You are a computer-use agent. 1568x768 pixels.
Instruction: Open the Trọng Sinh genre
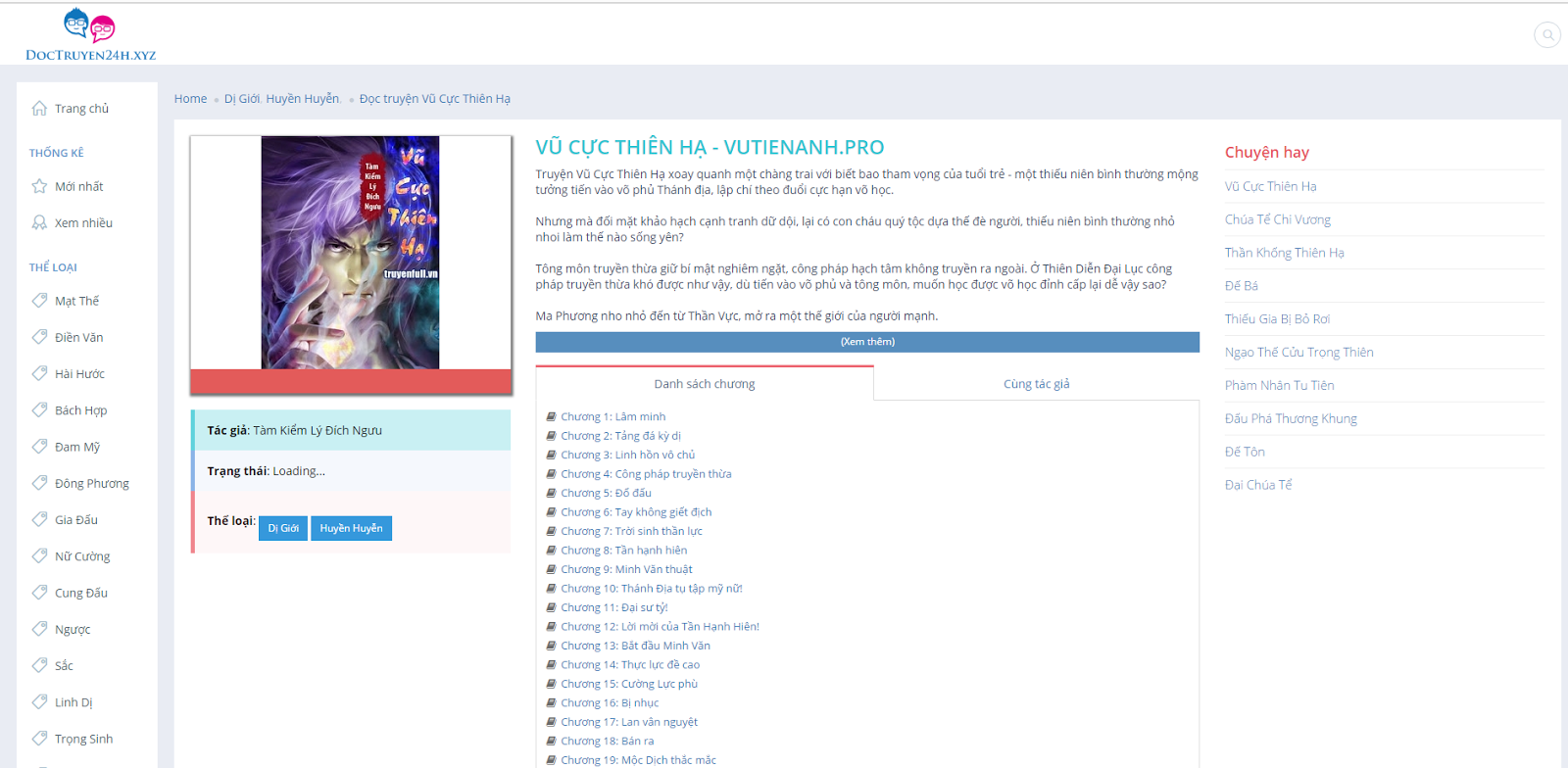(83, 739)
